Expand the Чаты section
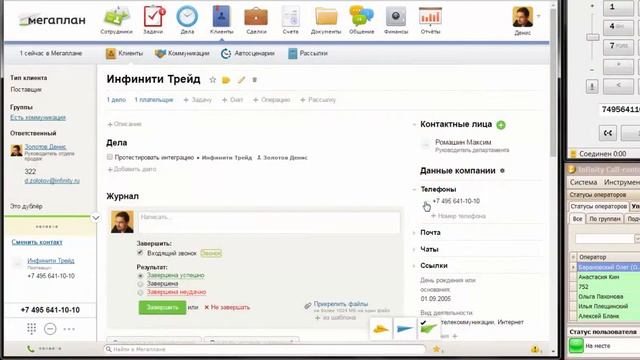 (414, 249)
